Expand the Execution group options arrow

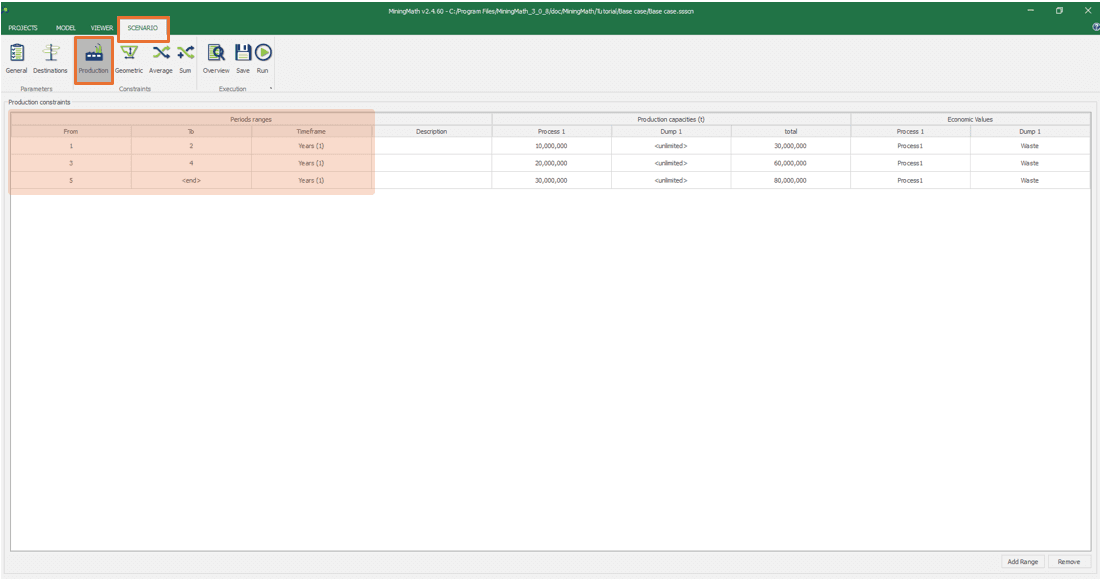pos(272,88)
